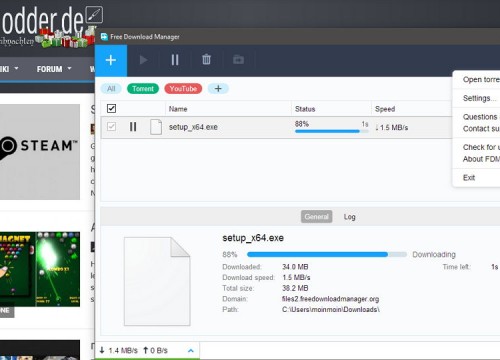
Task: Expand speed panel with bottom chevron
Action: [x=191, y=350]
